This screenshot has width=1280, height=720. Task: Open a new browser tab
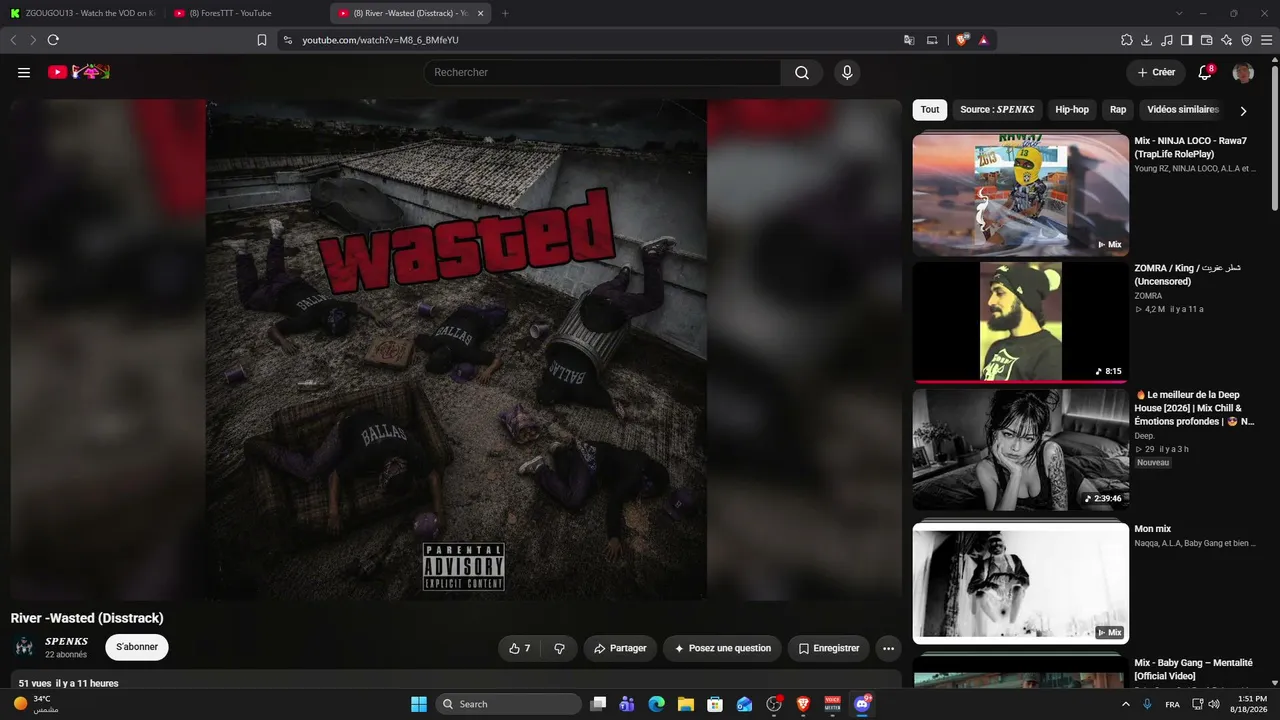tap(505, 13)
